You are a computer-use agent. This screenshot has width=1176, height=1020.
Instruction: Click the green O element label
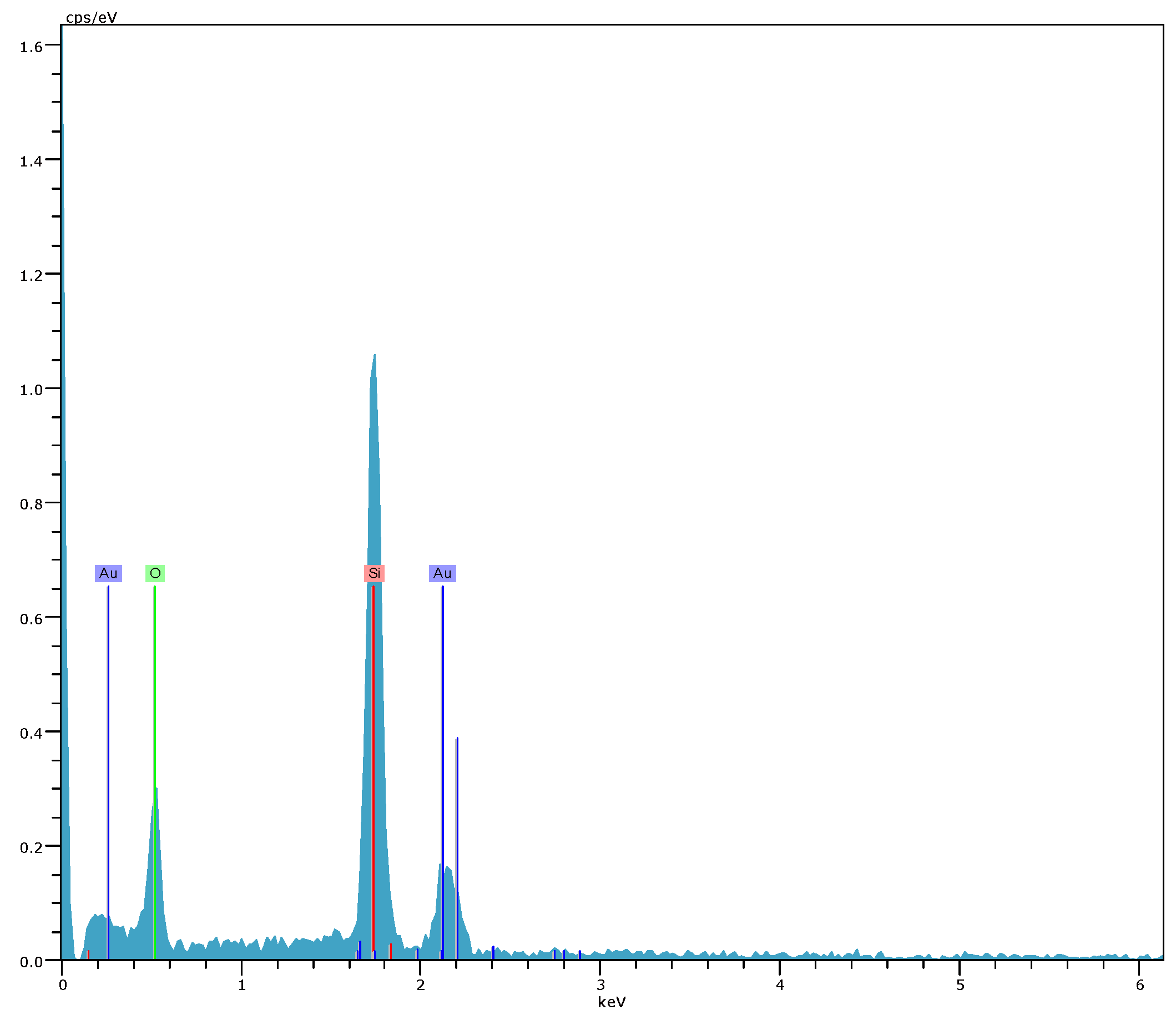pos(155,573)
